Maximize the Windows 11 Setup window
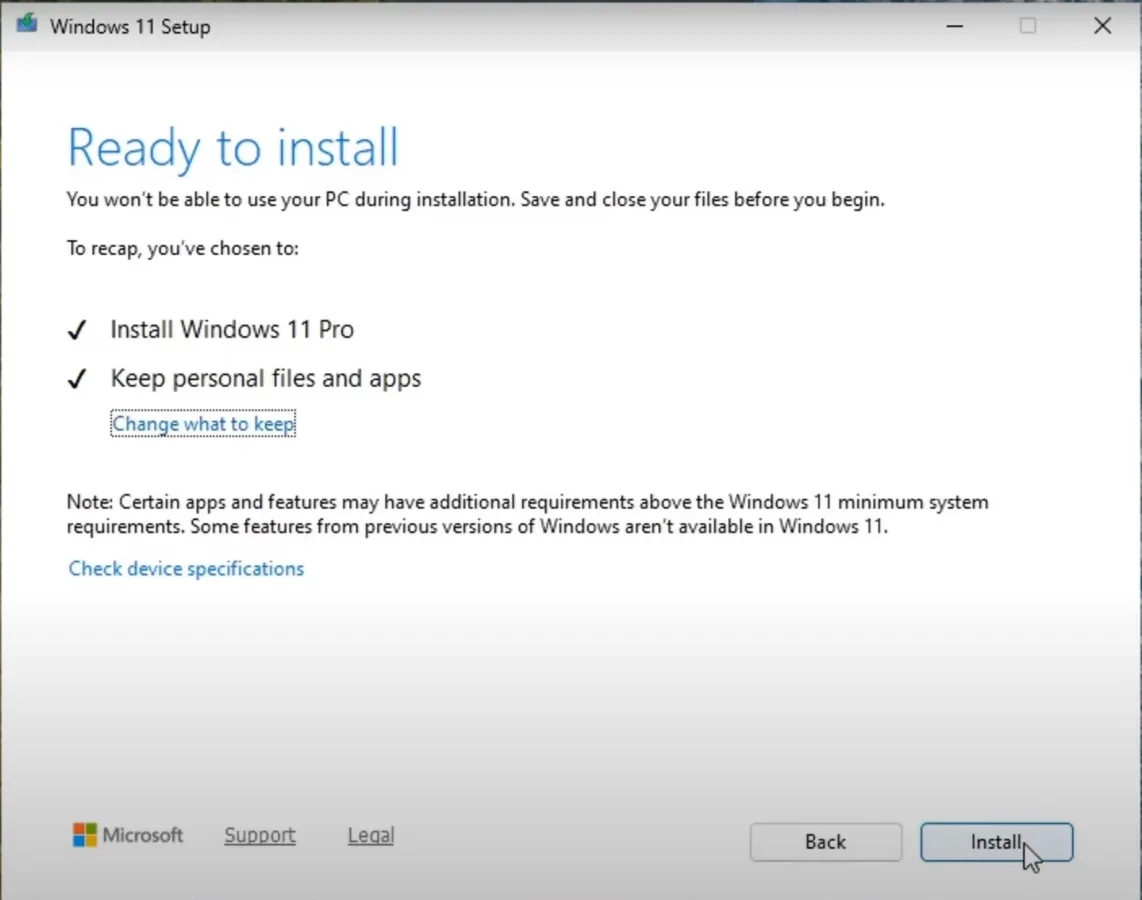This screenshot has height=900, width=1142. [1028, 26]
